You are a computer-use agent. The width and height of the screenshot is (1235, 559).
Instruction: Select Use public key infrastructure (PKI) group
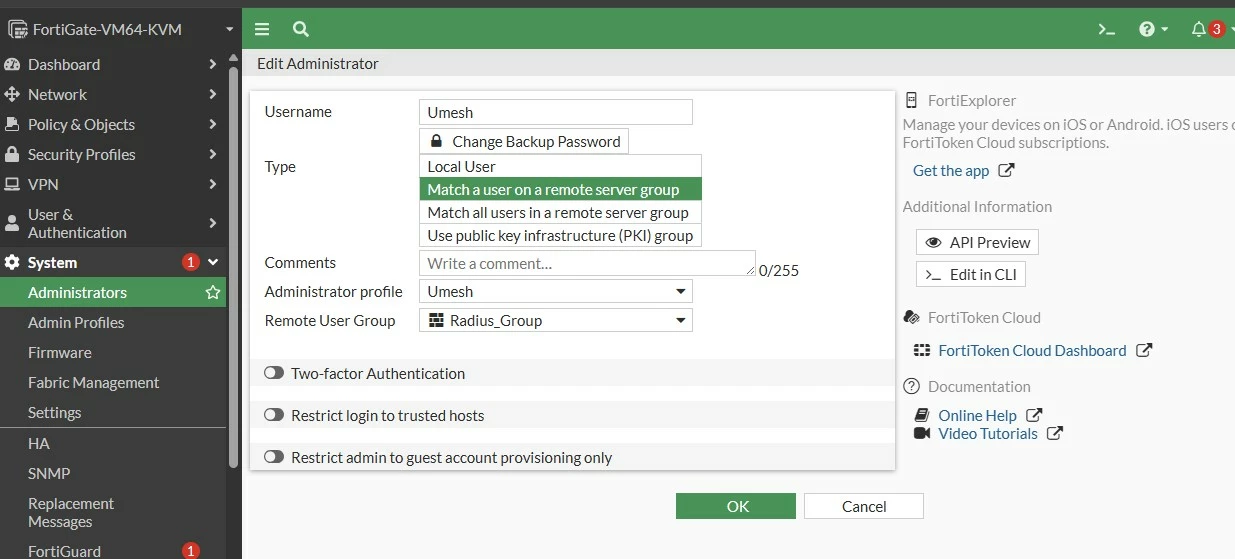point(560,235)
